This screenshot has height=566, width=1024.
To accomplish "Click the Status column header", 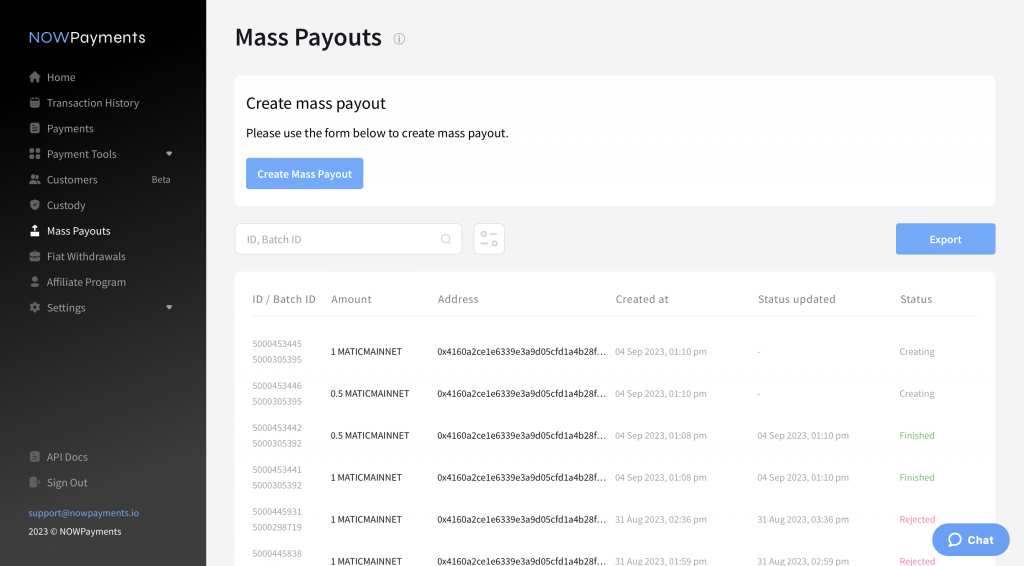I will (x=916, y=299).
